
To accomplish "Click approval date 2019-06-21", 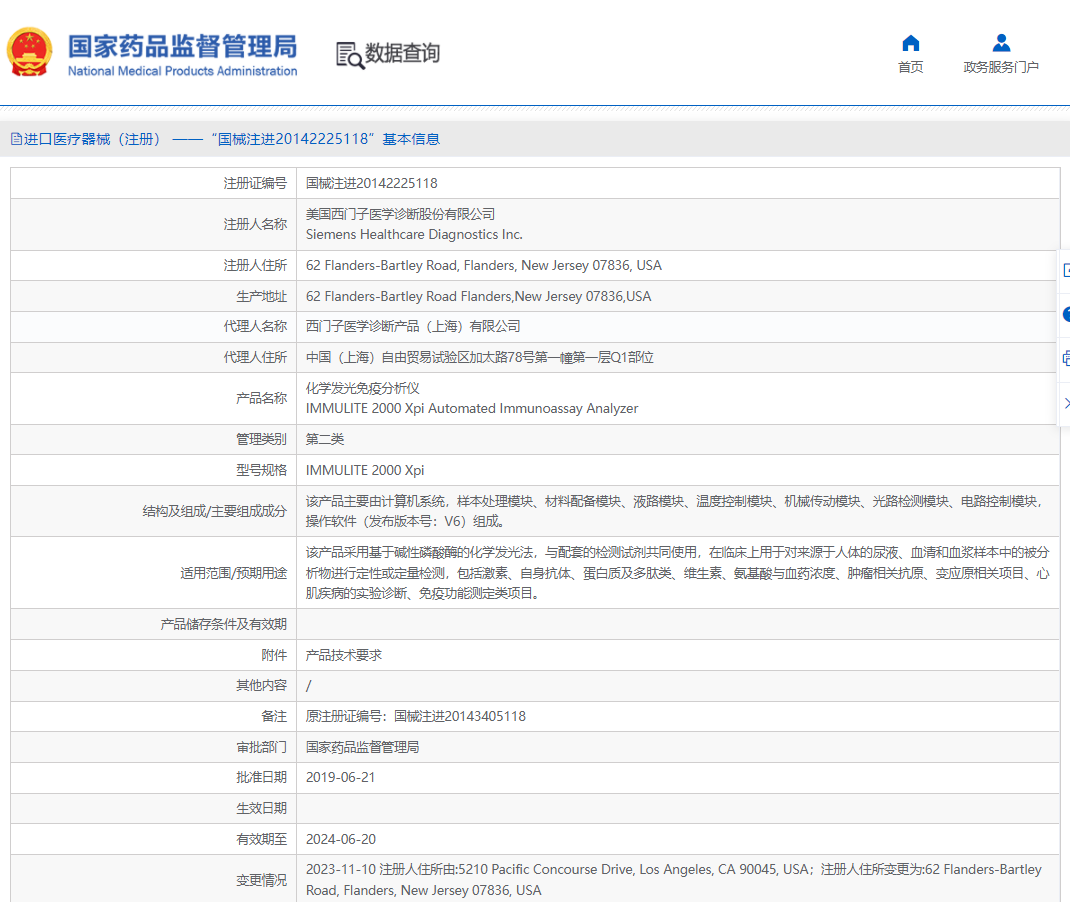I will tap(341, 778).
